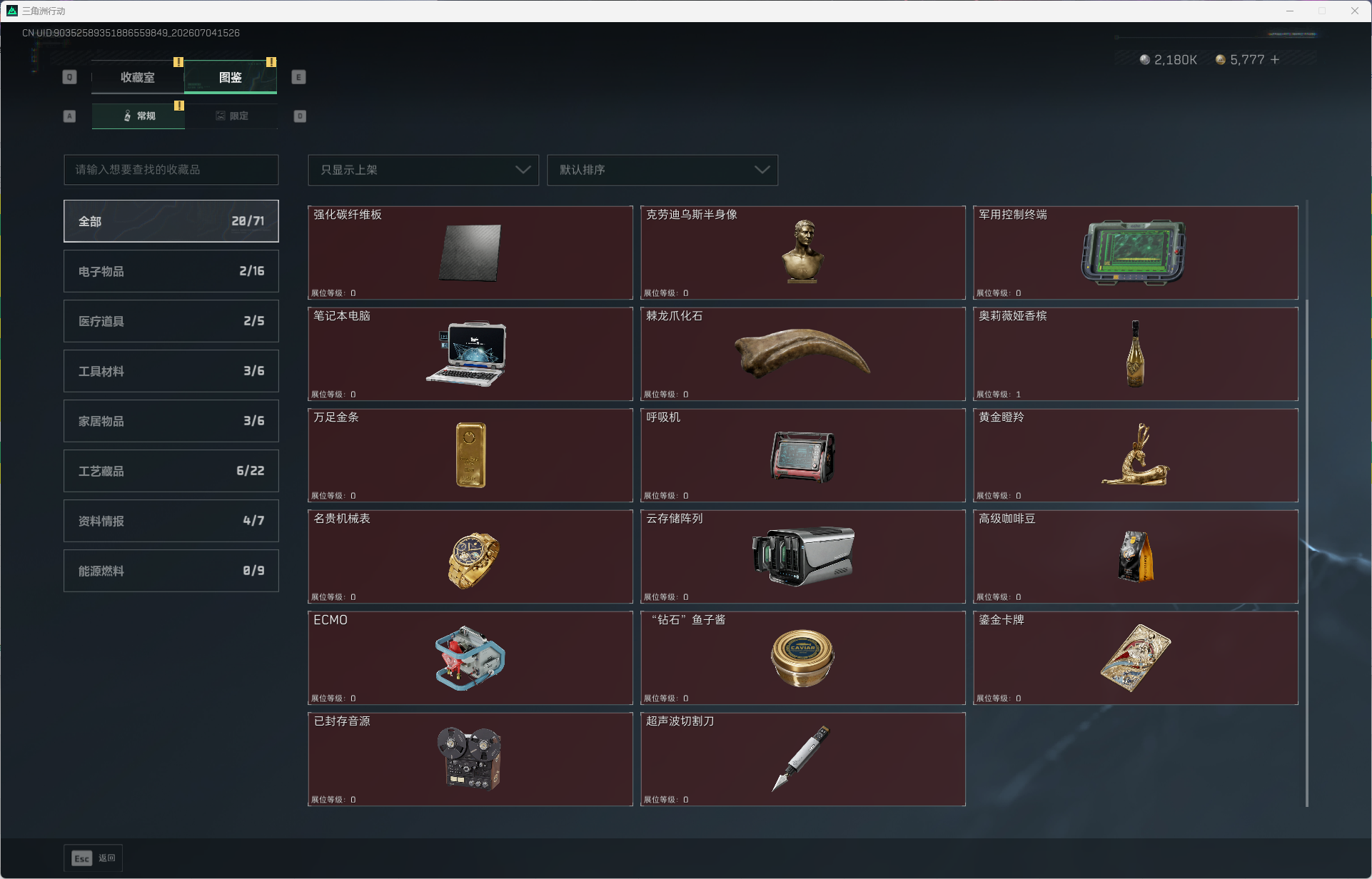This screenshot has height=879, width=1372.
Task: Select the 呼吸机 ventilator icon
Action: [803, 457]
